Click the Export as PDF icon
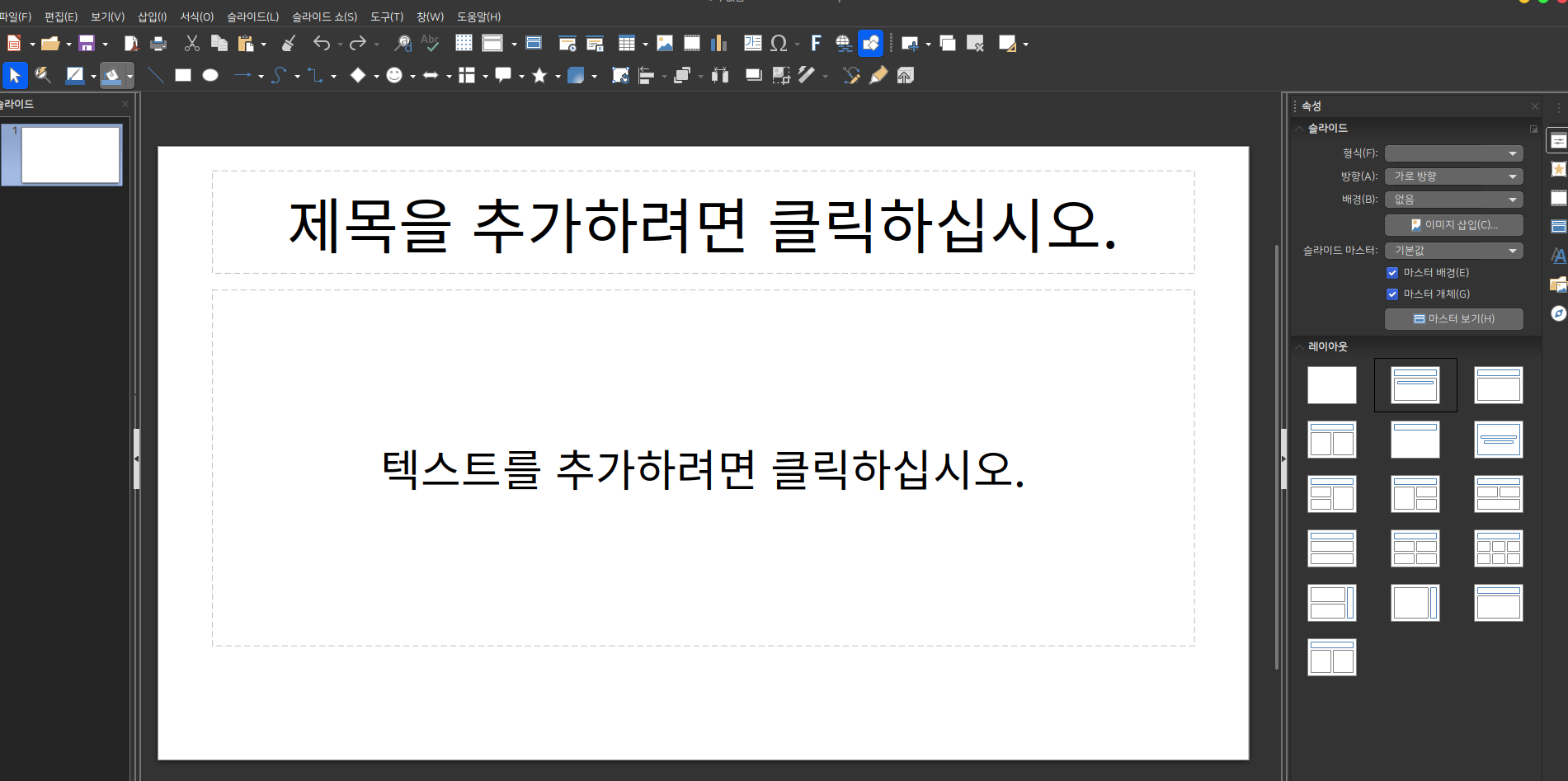 [x=130, y=44]
